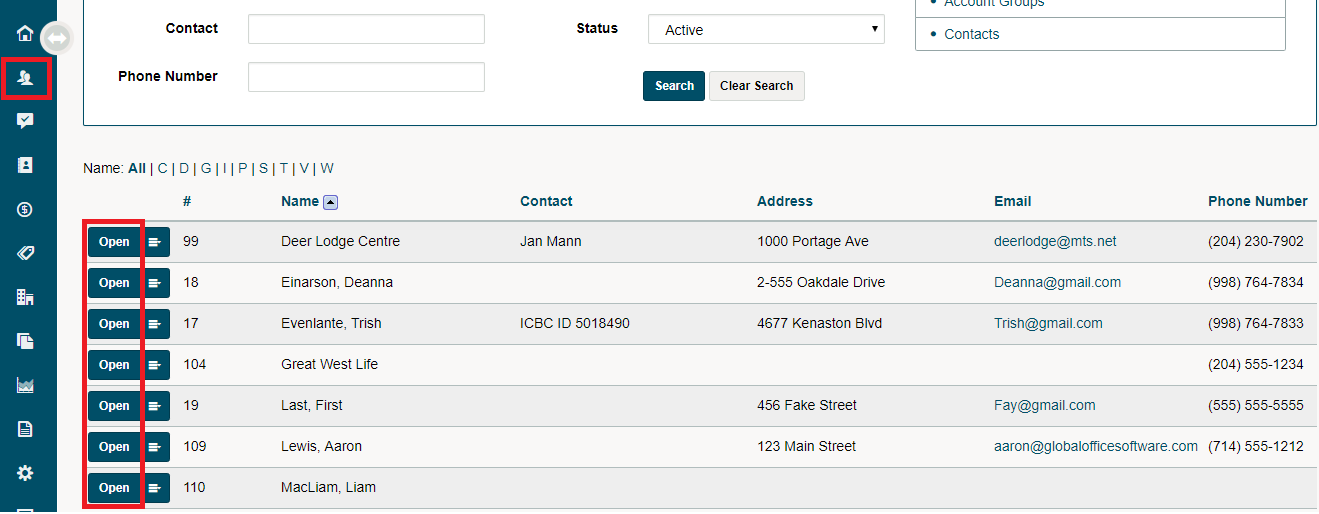1319x514 pixels.
Task: Click the chat checkmark sidebar icon
Action: [26, 121]
